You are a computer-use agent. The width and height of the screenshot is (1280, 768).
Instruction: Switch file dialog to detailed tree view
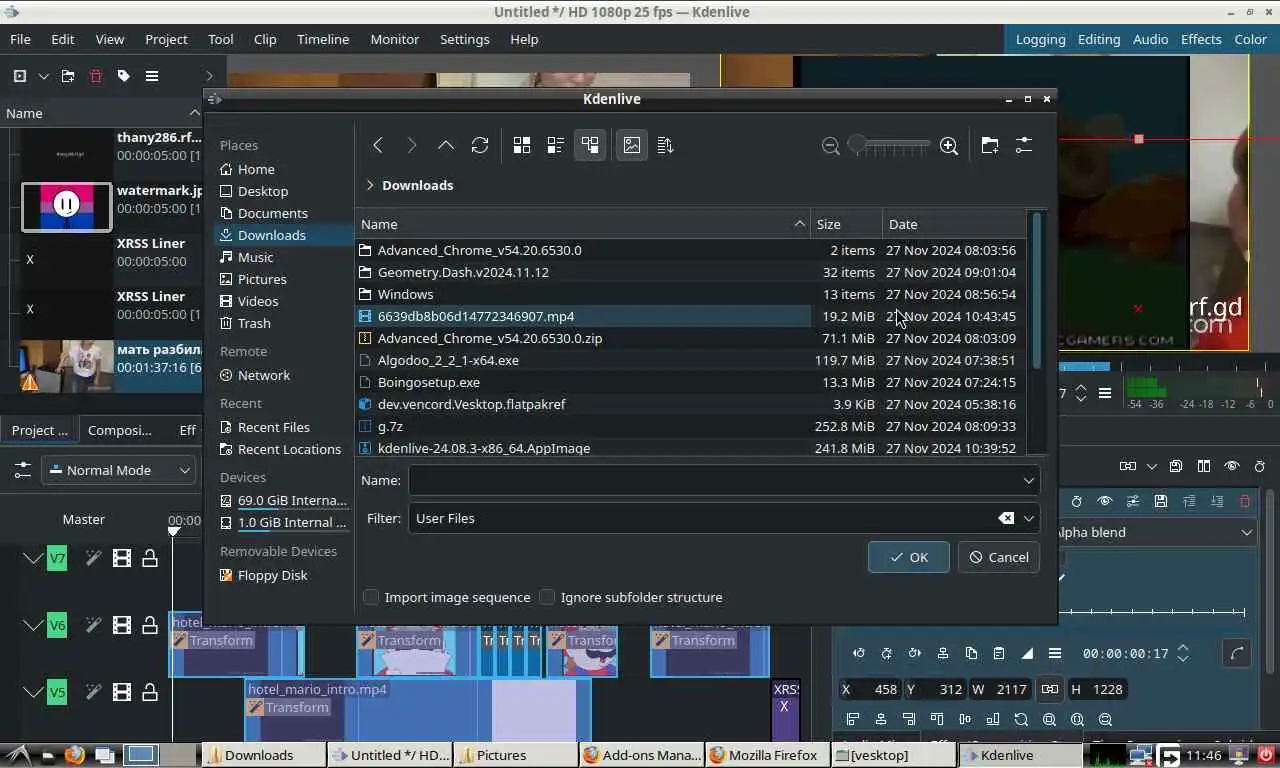590,145
